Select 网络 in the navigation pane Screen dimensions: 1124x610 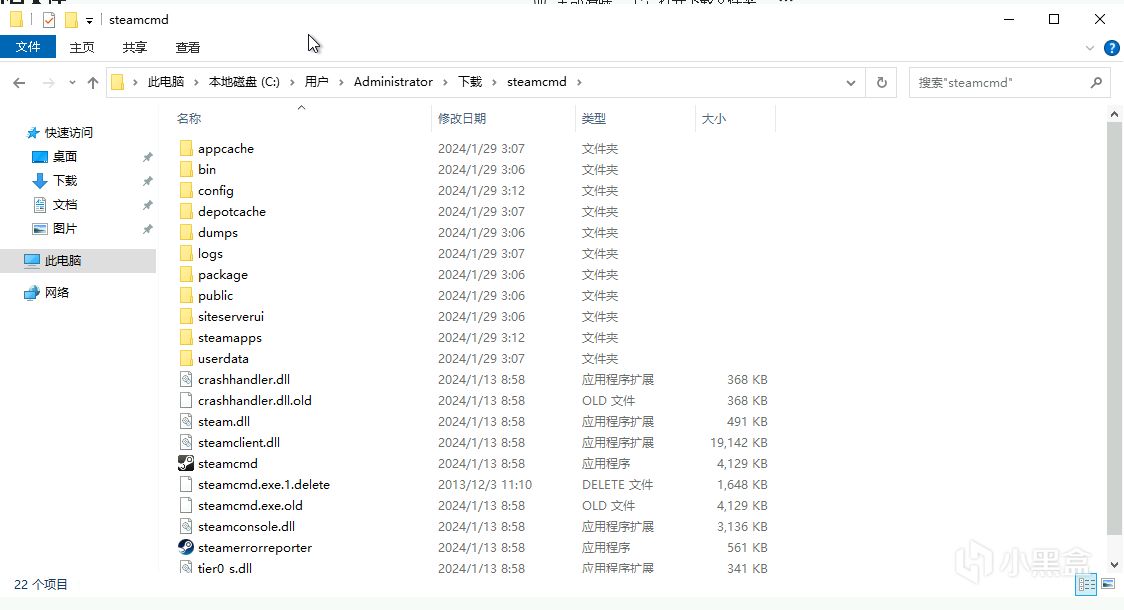[x=57, y=292]
